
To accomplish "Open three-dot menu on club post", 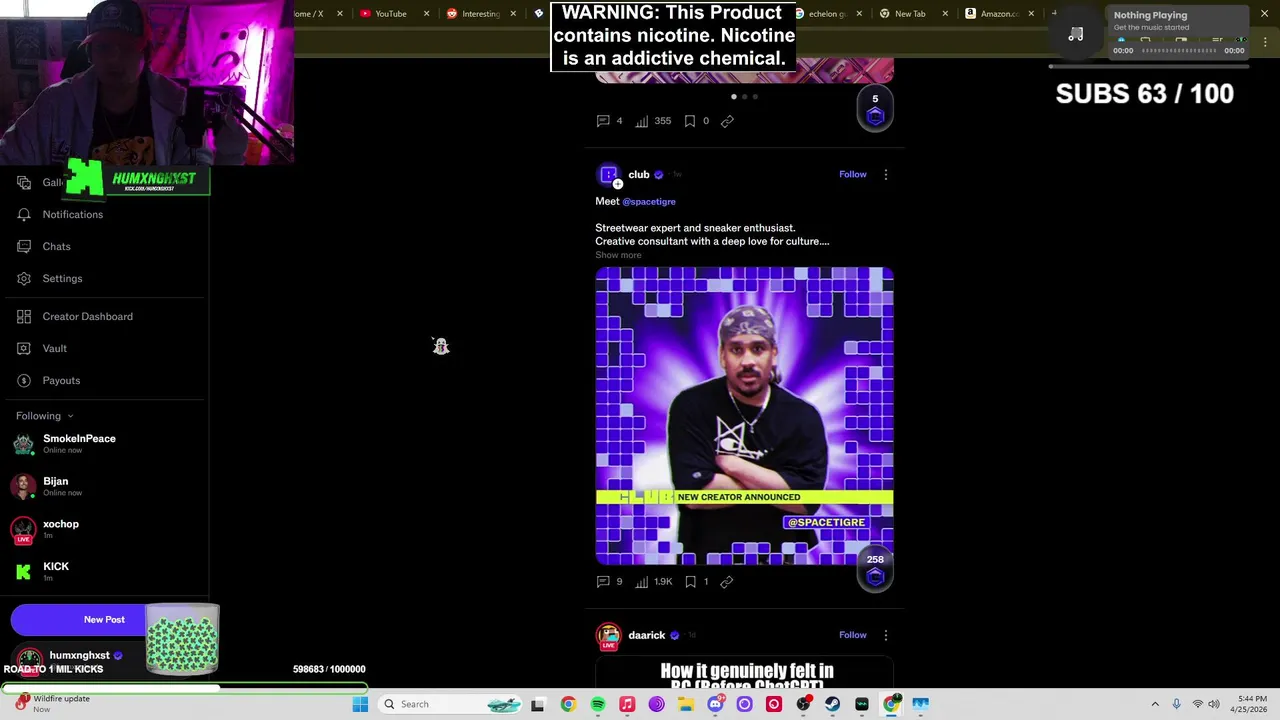I will (885, 174).
